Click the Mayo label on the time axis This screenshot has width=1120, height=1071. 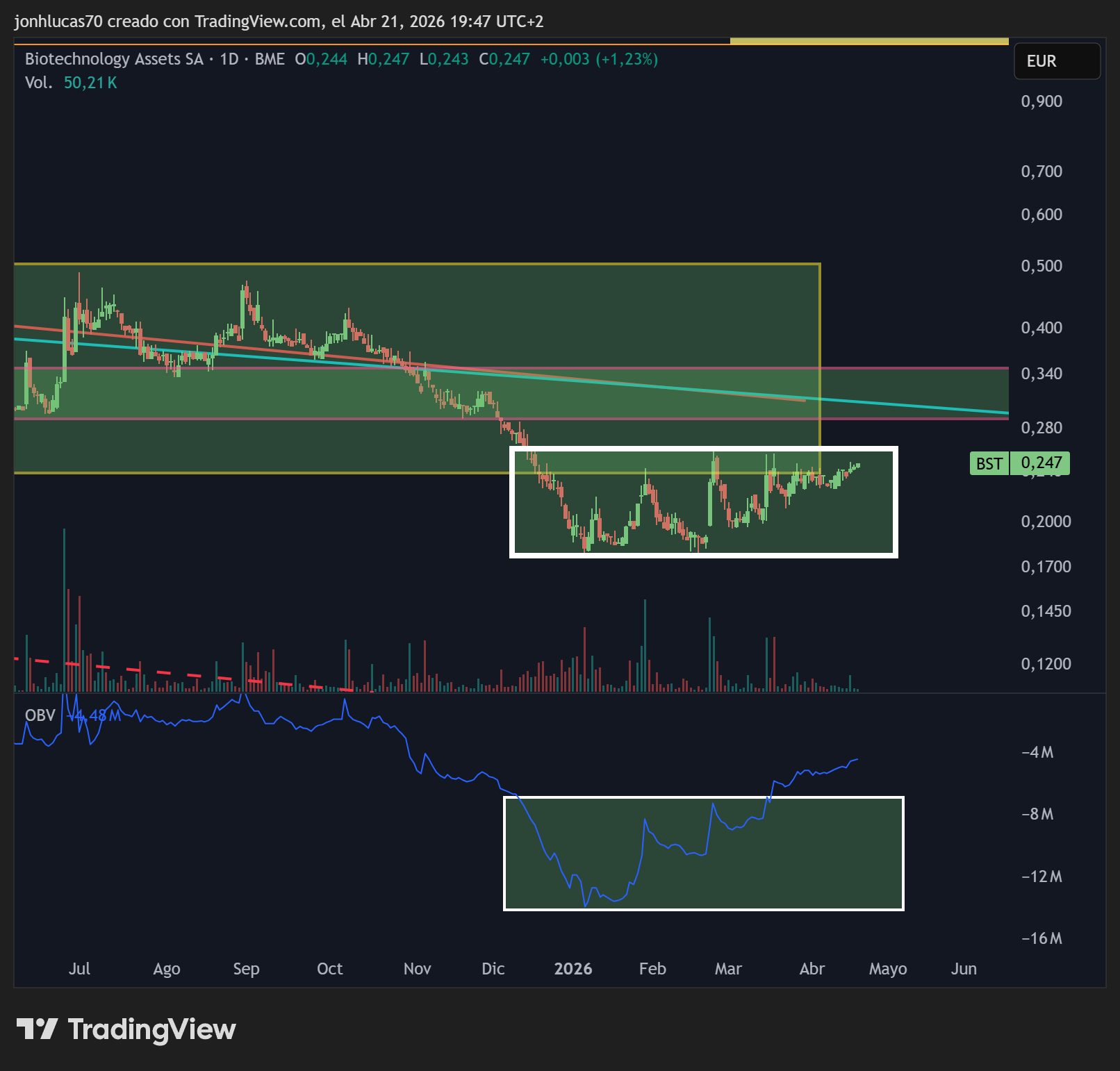coord(888,969)
